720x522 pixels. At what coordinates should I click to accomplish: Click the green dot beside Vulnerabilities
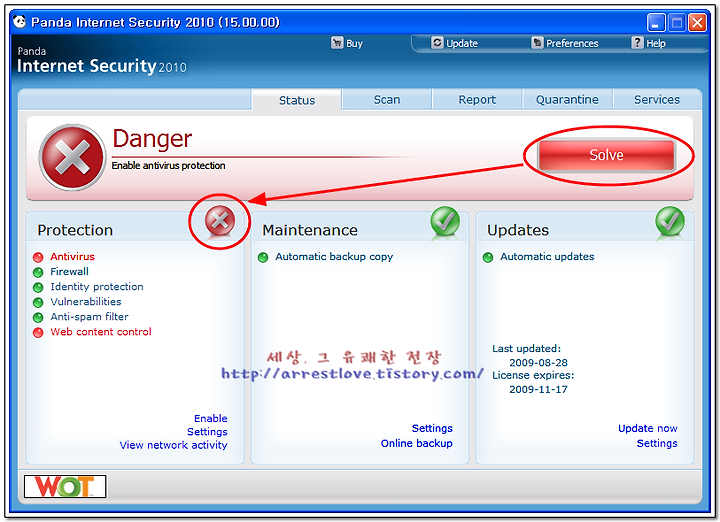(38, 302)
